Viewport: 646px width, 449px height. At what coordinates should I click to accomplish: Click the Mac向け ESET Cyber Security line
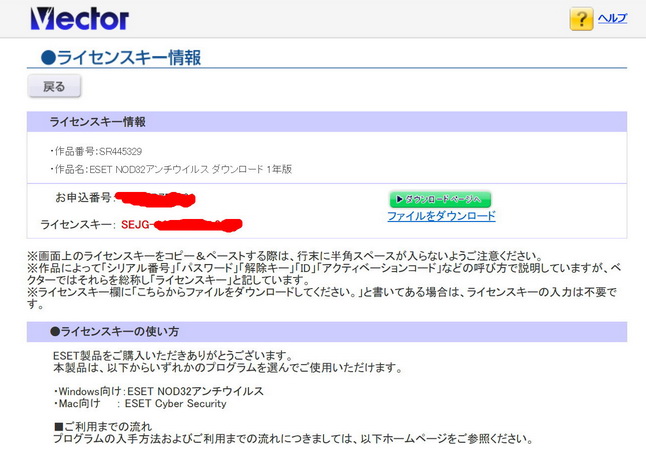tap(140, 404)
